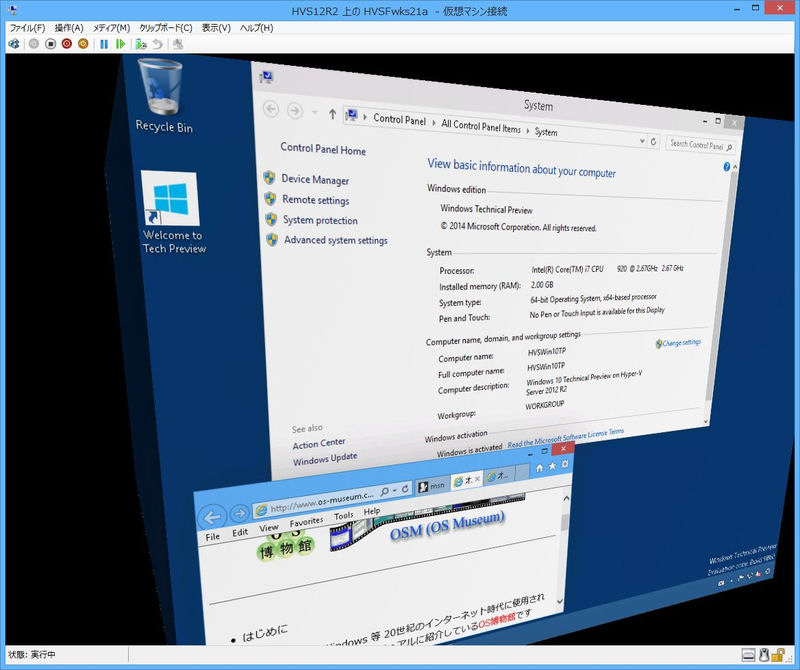
Task: Select the Welcome to Tech Preview shortcut
Action: click(x=173, y=213)
